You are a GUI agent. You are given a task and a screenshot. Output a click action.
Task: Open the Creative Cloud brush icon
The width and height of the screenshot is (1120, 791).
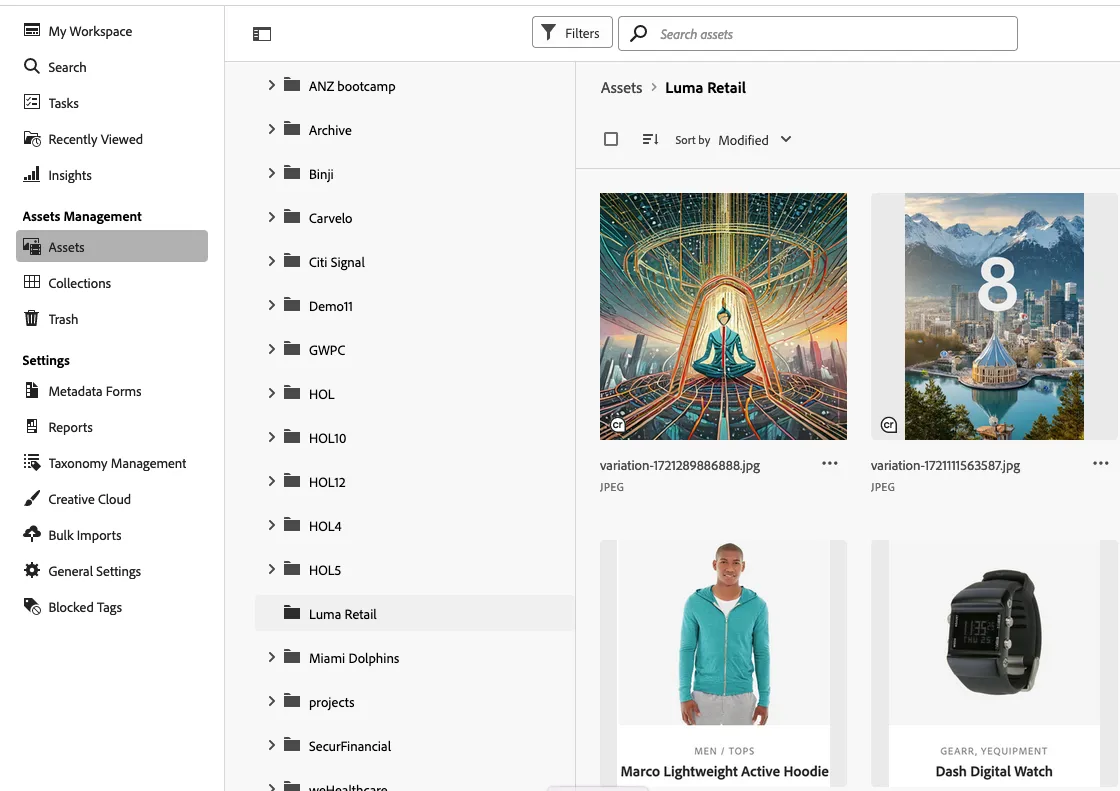pos(31,498)
